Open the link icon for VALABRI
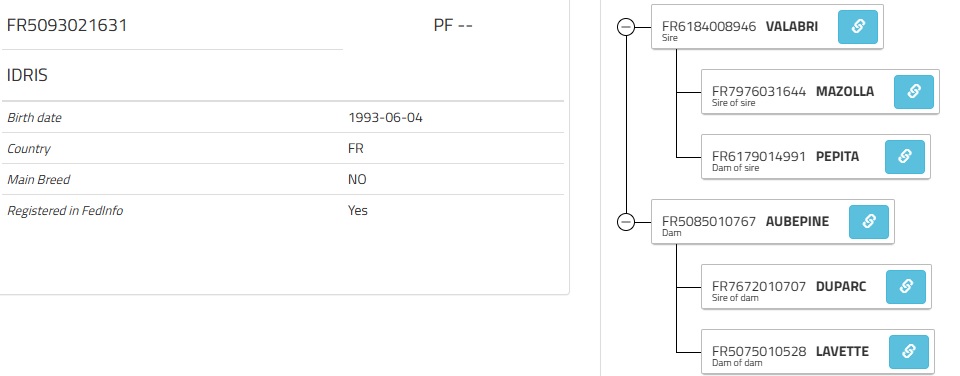Image resolution: width=960 pixels, height=376 pixels. [857, 27]
